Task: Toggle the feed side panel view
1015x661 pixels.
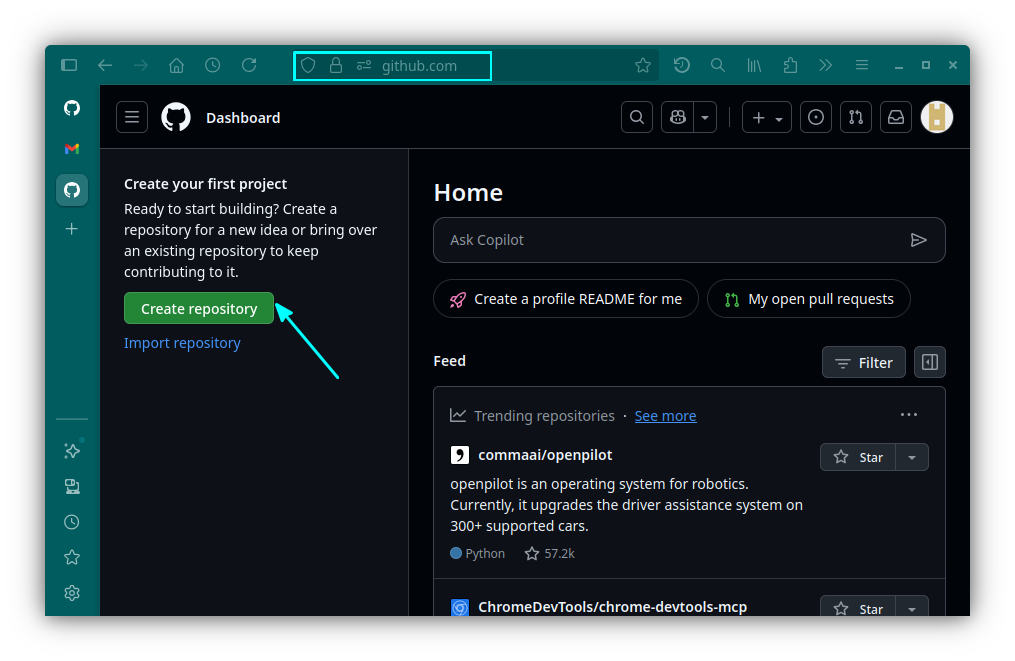Action: pos(929,362)
